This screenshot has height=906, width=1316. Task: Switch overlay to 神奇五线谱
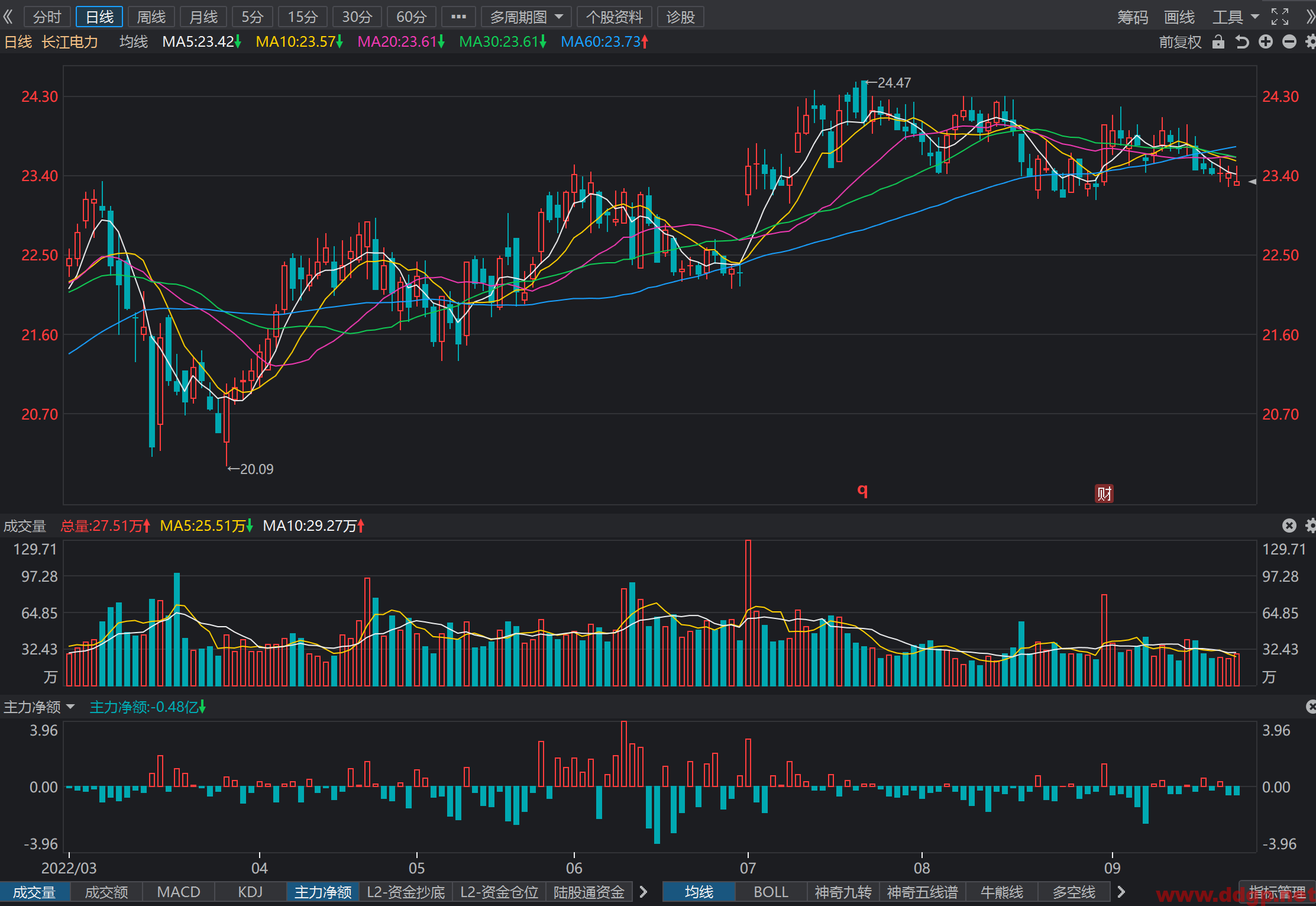[x=923, y=892]
